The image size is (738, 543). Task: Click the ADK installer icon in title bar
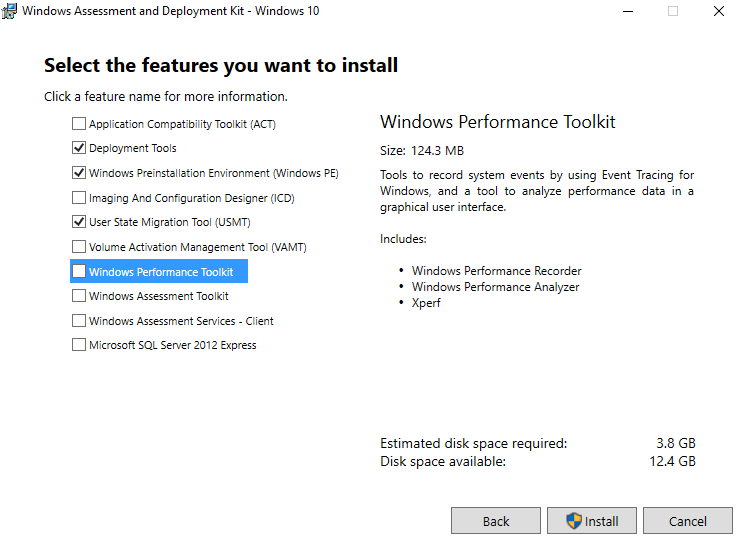pyautogui.click(x=9, y=10)
